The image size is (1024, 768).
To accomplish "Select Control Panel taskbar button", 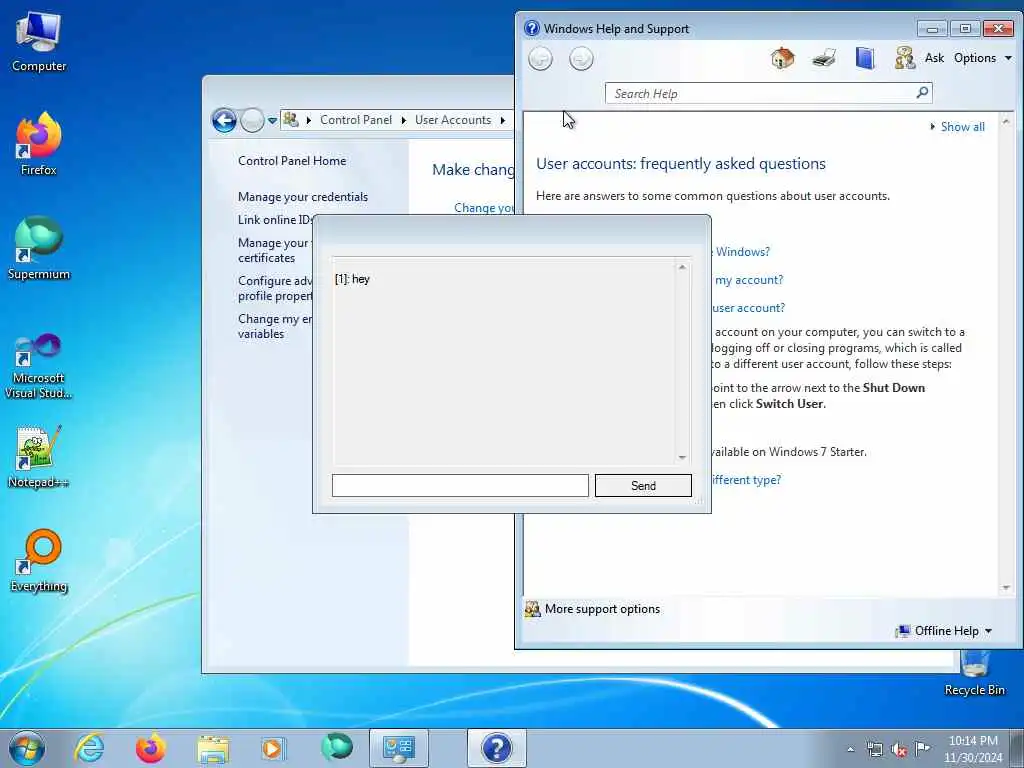I will click(x=398, y=748).
